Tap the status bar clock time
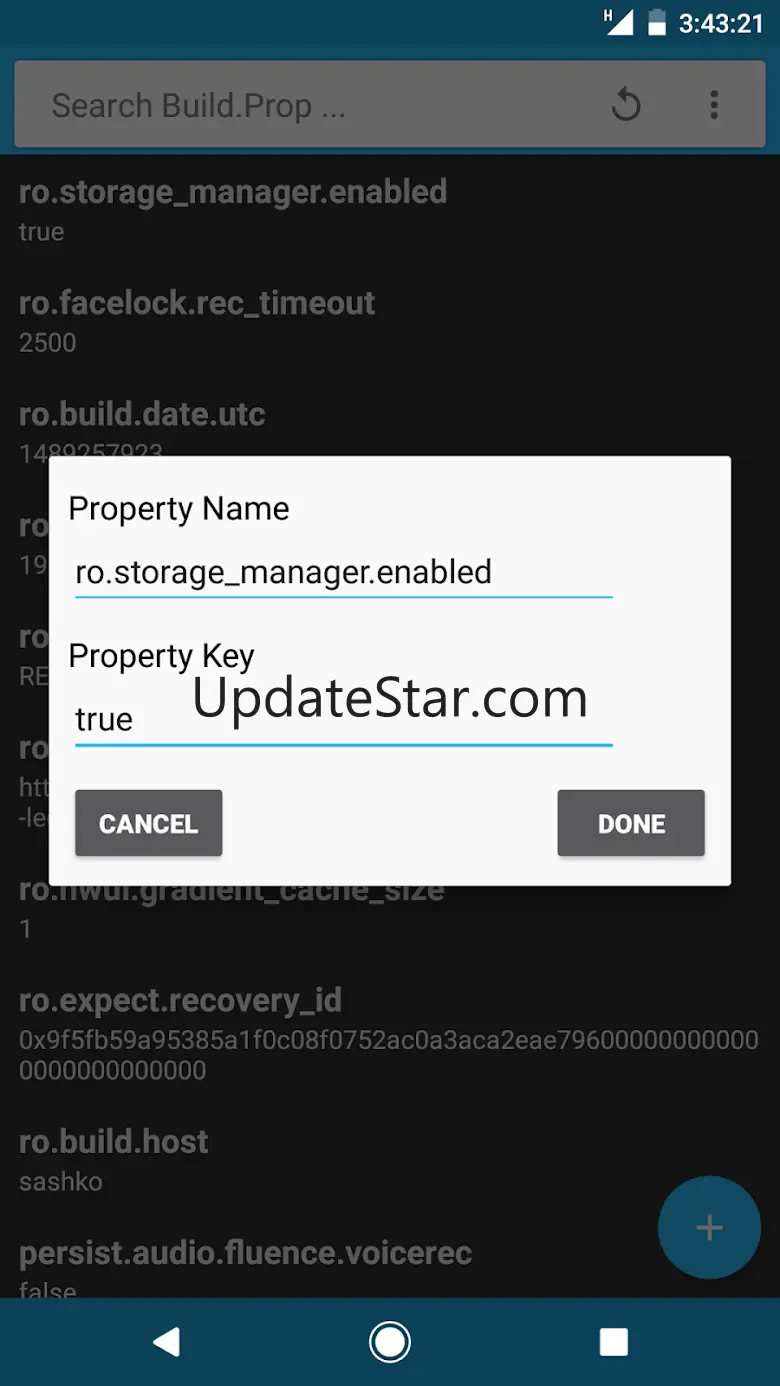The height and width of the screenshot is (1386, 780). coord(721,23)
